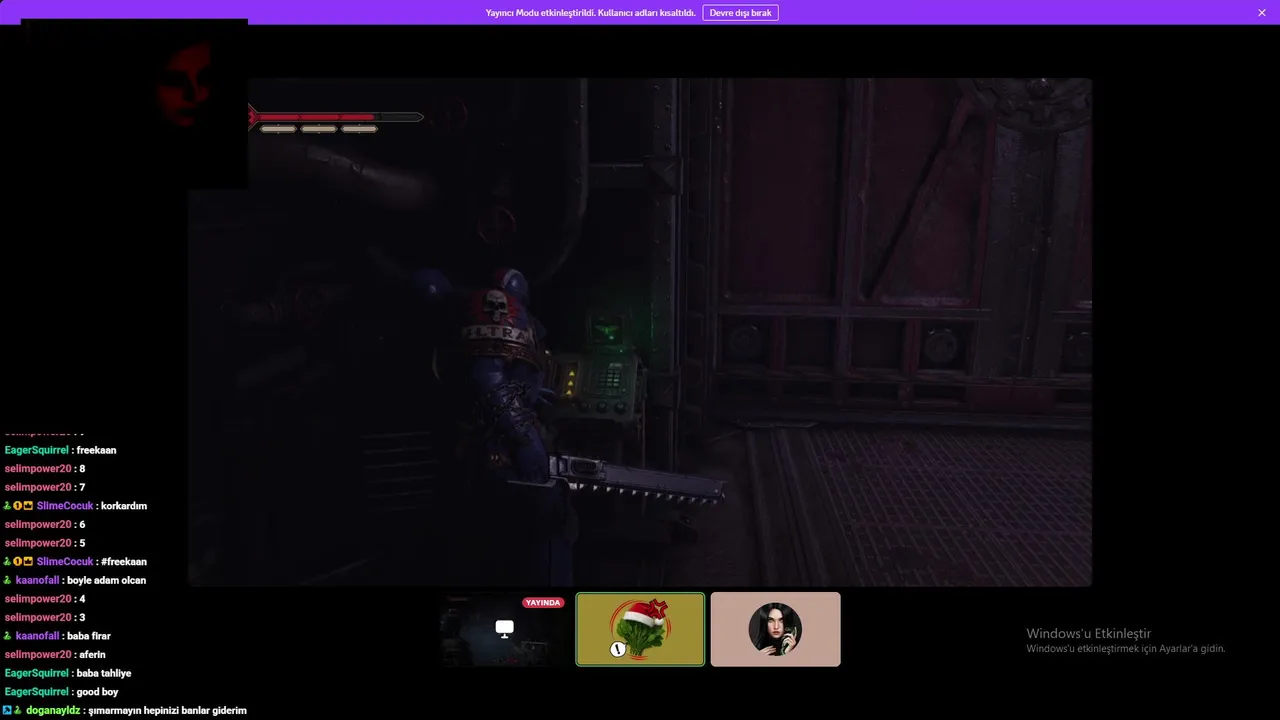Click the kaanofall username beside "boyle adam olcan"
This screenshot has width=1280, height=720.
38,581
